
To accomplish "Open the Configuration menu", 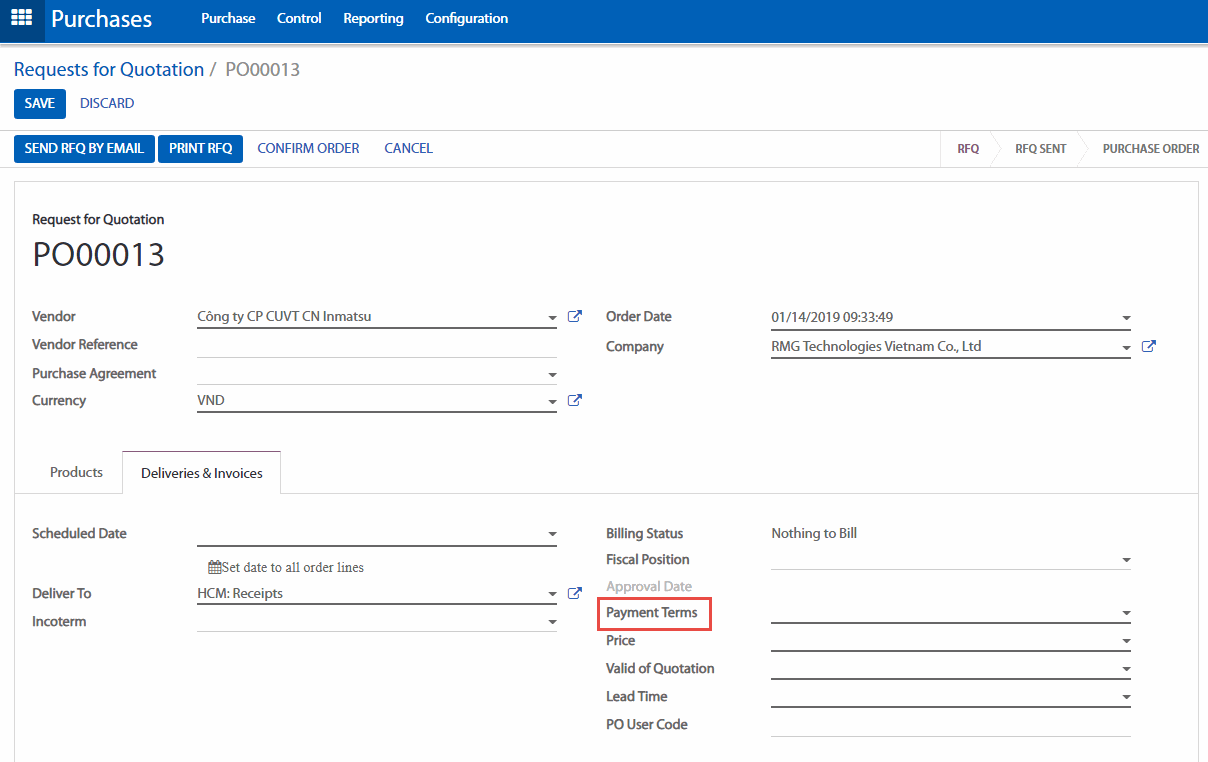I will [466, 19].
